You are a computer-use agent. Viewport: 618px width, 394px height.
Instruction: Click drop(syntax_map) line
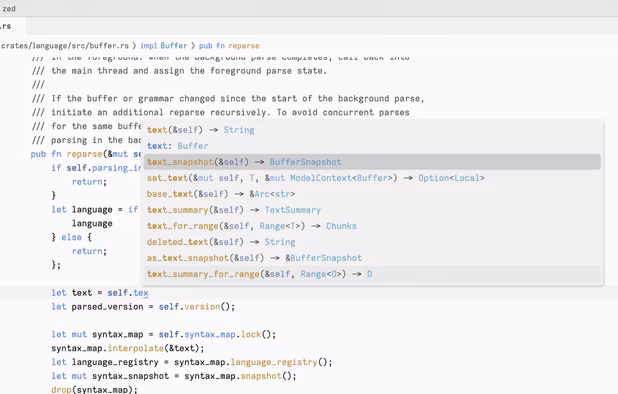95,390
